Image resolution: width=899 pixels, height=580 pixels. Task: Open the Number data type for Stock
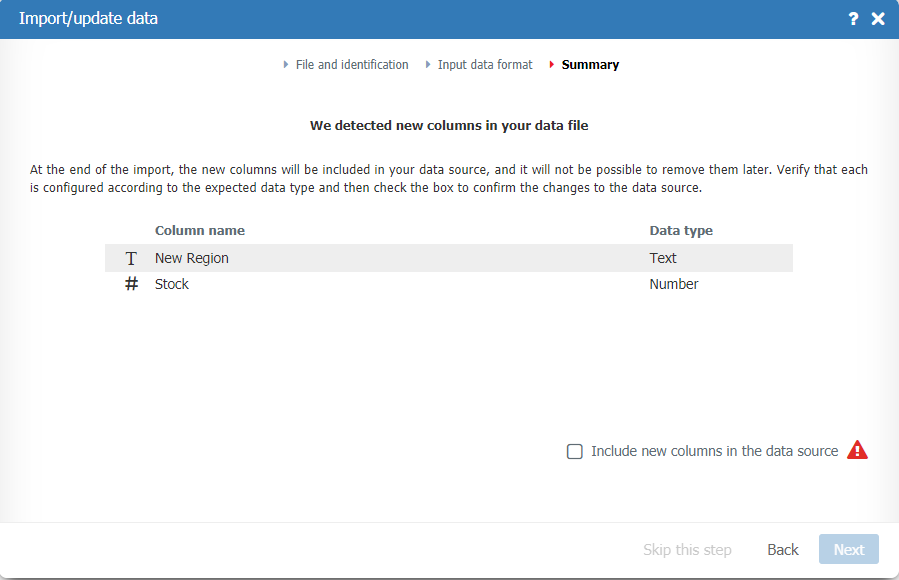tap(674, 284)
